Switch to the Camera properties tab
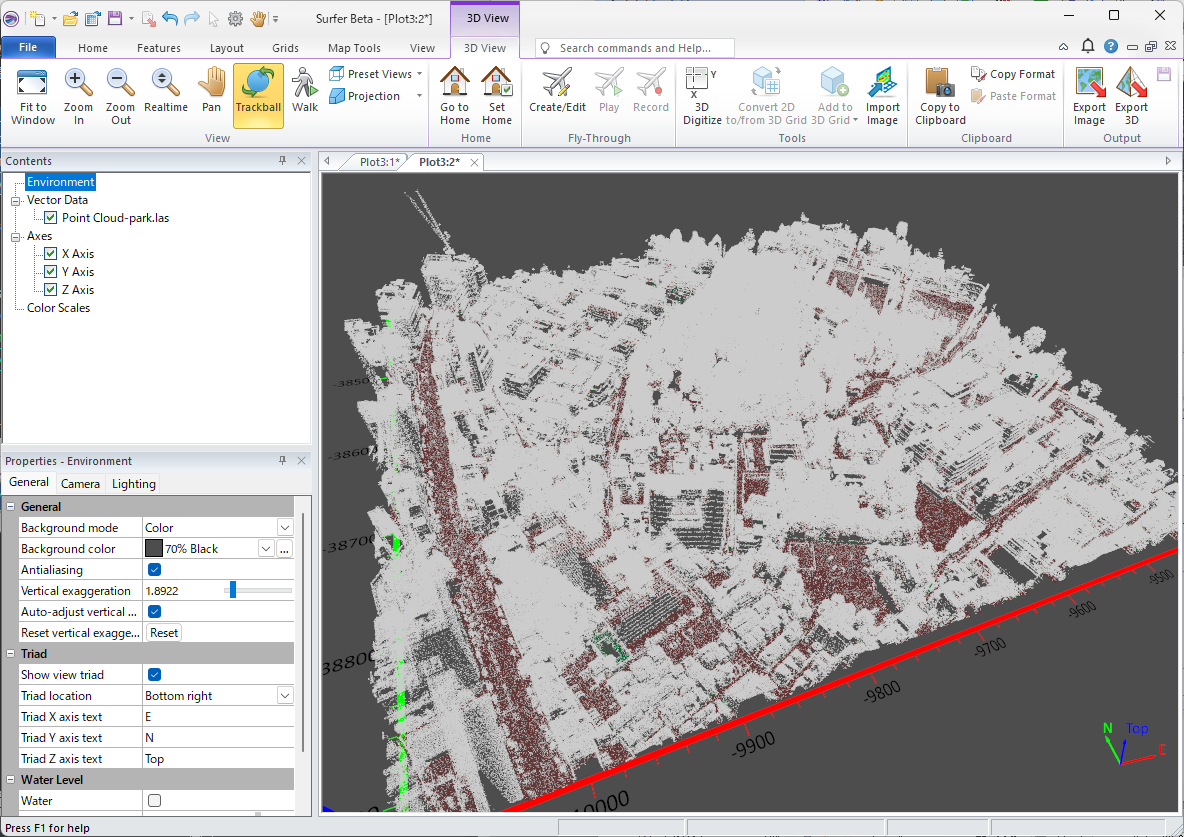This screenshot has height=837, width=1184. [80, 484]
